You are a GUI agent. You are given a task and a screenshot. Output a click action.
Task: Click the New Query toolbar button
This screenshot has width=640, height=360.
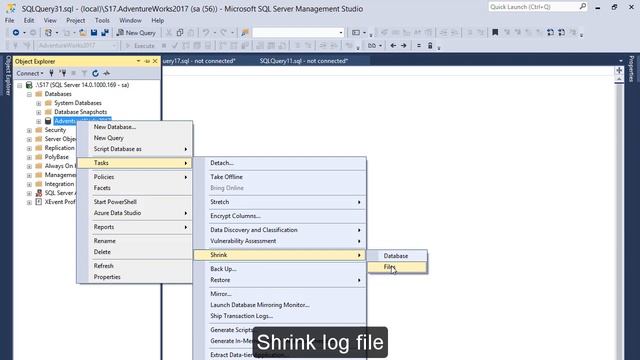point(136,33)
